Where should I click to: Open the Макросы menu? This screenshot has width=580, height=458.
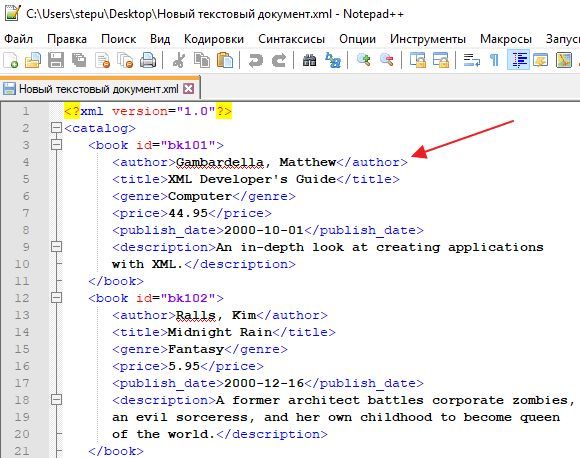(x=506, y=39)
